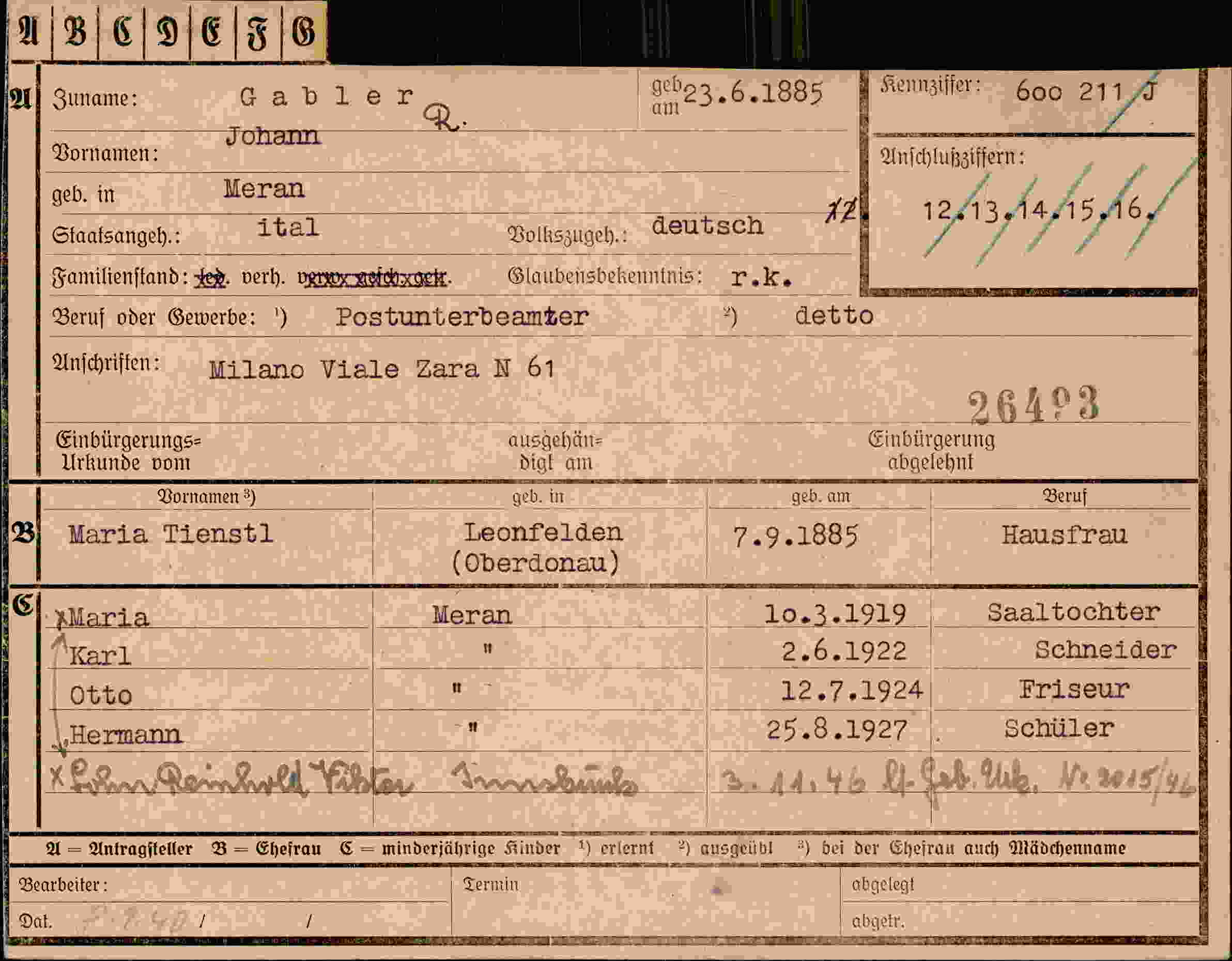Viewport: 1232px width, 961px height.
Task: Click 'ausgehändigt am' label
Action: tap(556, 451)
